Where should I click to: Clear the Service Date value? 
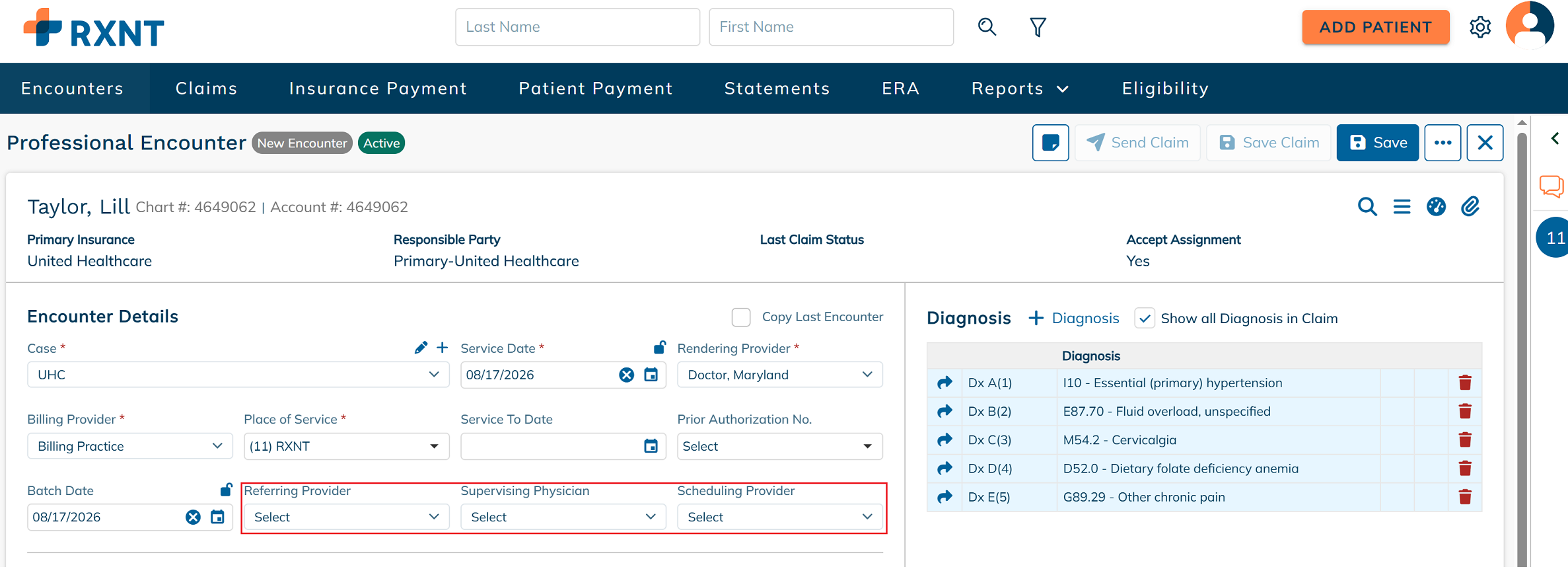626,375
